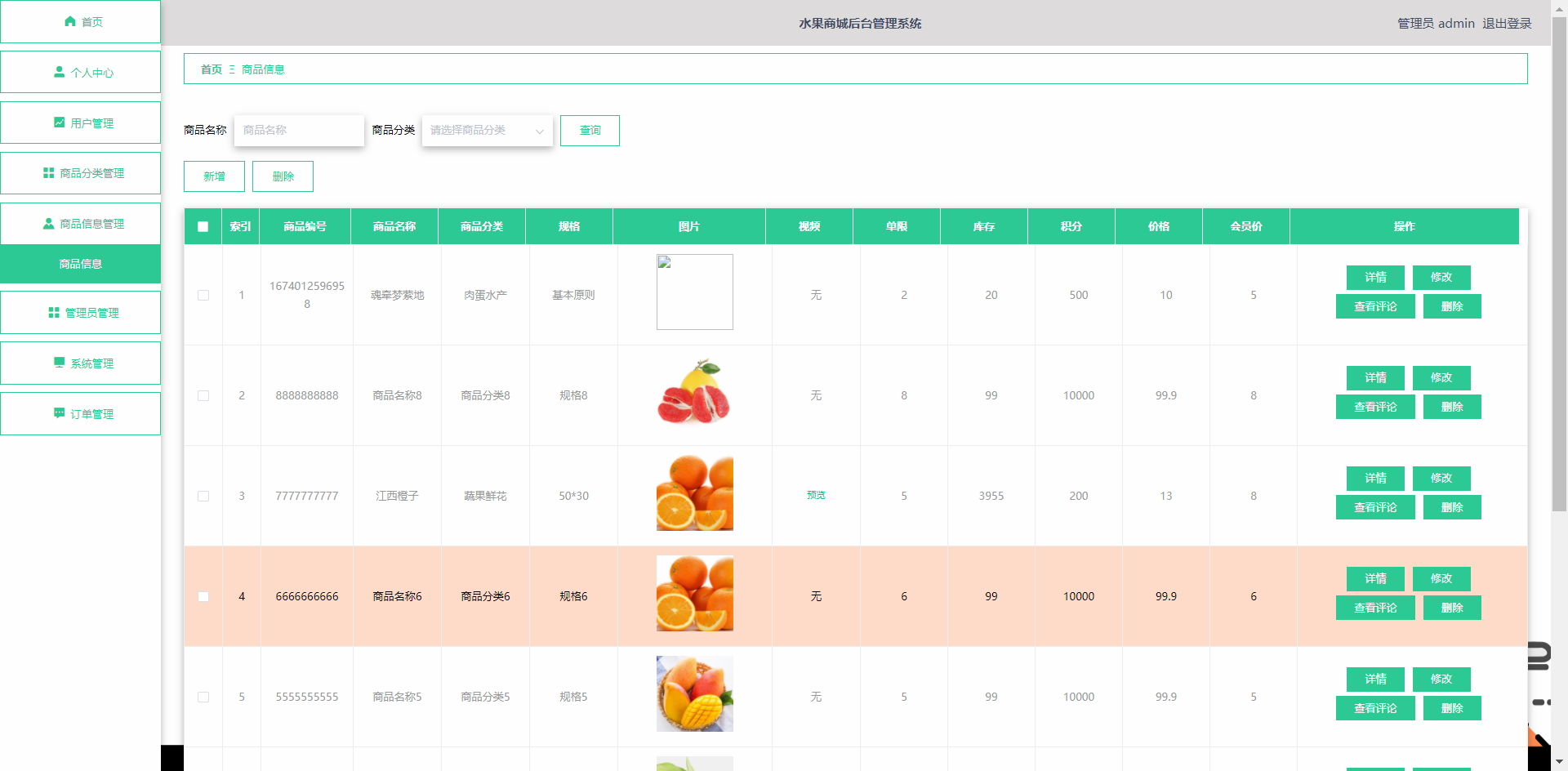This screenshot has width=1568, height=771.
Task: Toggle the select-all checkbox in table header
Action: 203,227
